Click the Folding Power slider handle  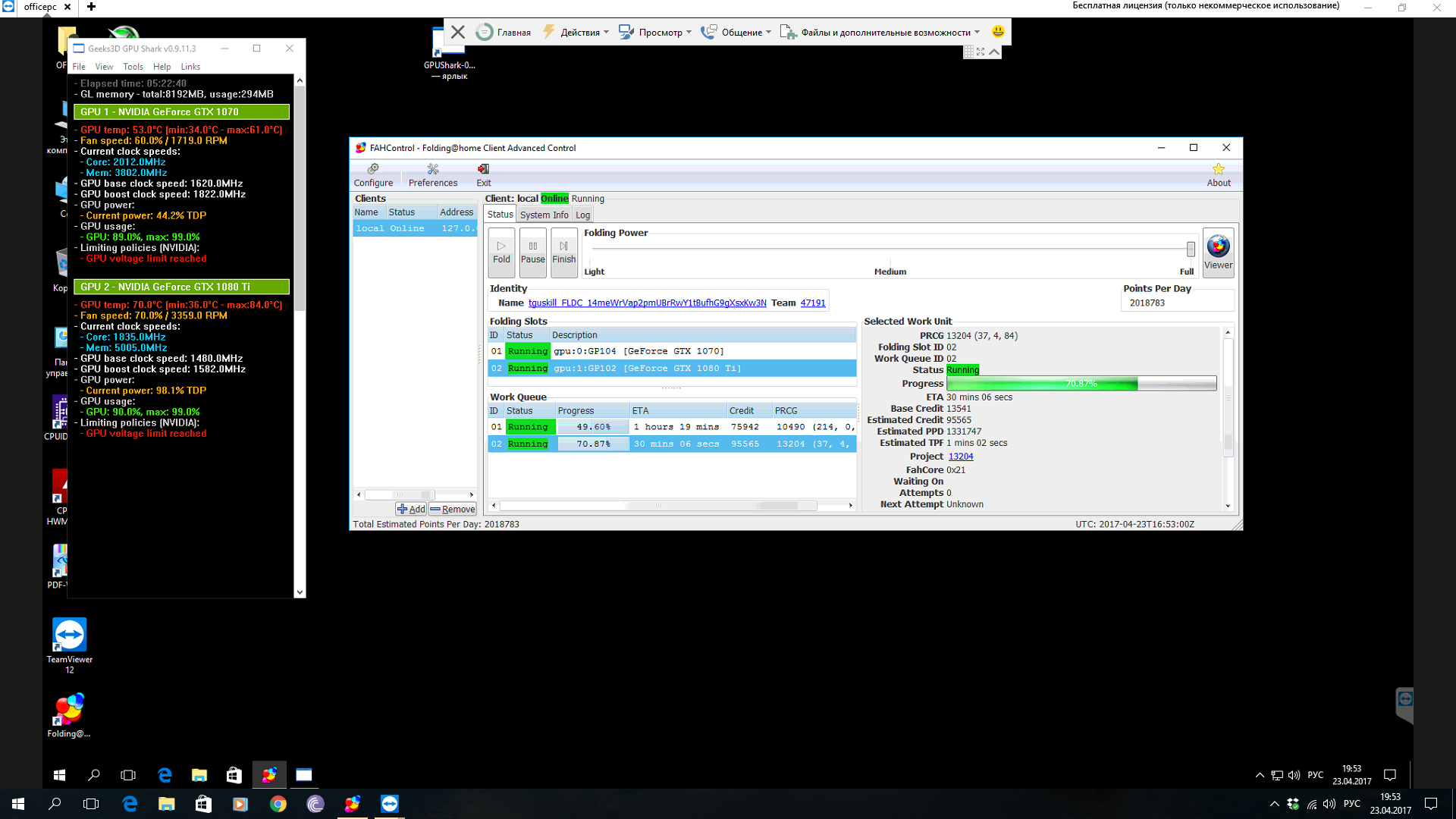1191,249
